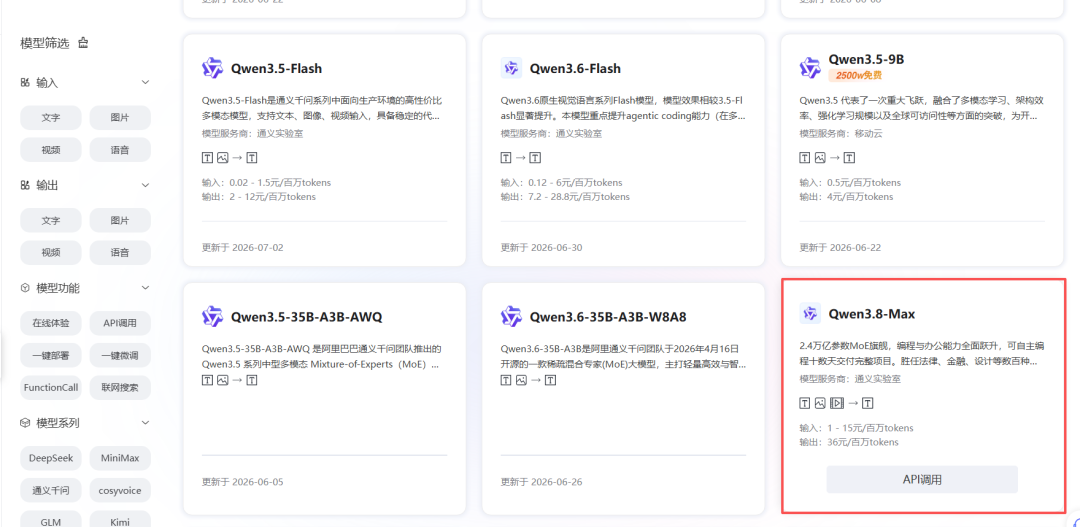Image resolution: width=1080 pixels, height=527 pixels.
Task: Click output text modality icon on Qwen3.5-Flash
Action: 252,158
